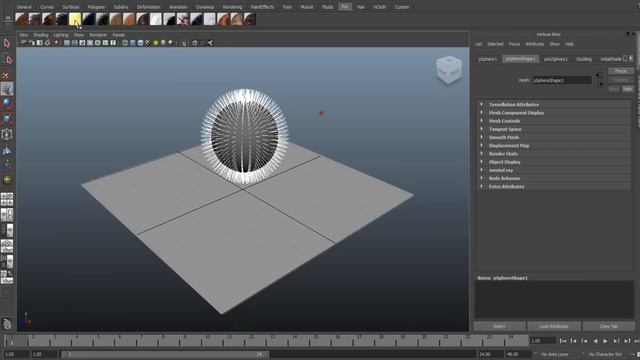
Task: Click Select Camera in the panel toolbar
Action: click(x=24, y=42)
